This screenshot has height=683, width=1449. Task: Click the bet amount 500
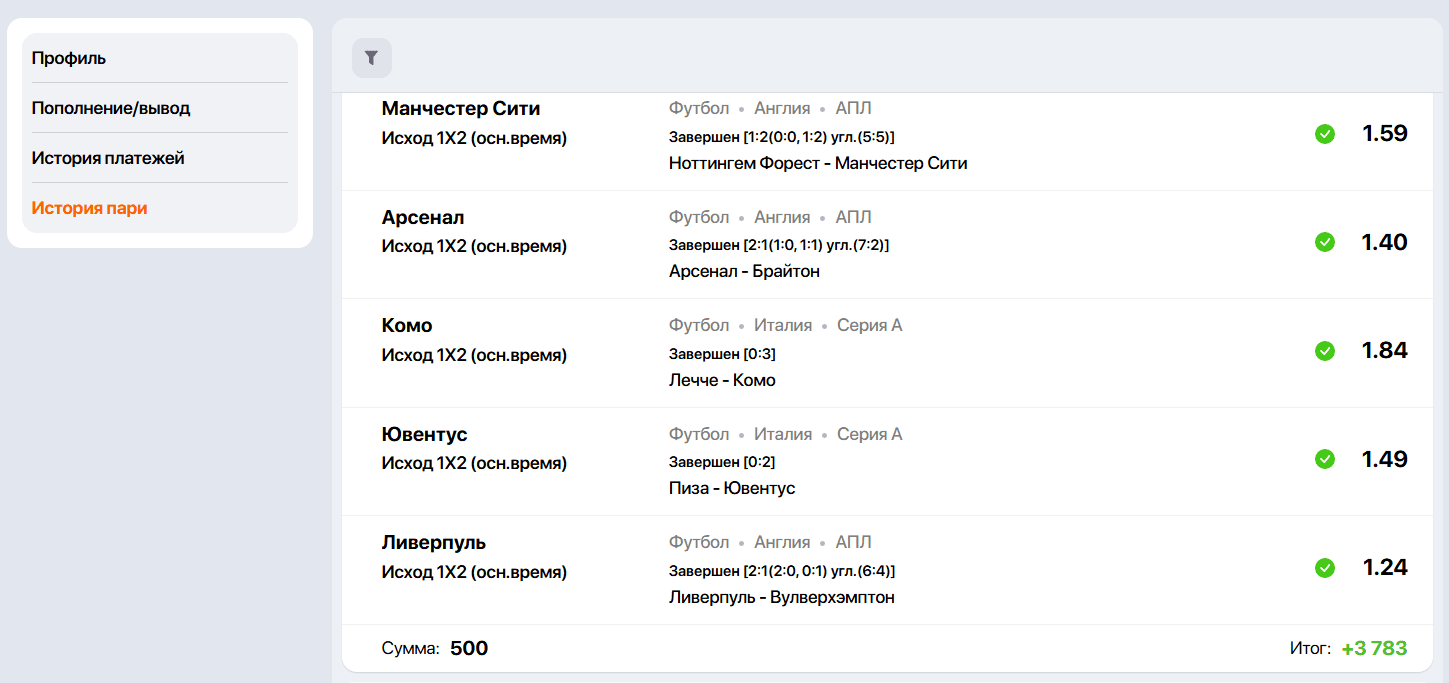pos(469,649)
